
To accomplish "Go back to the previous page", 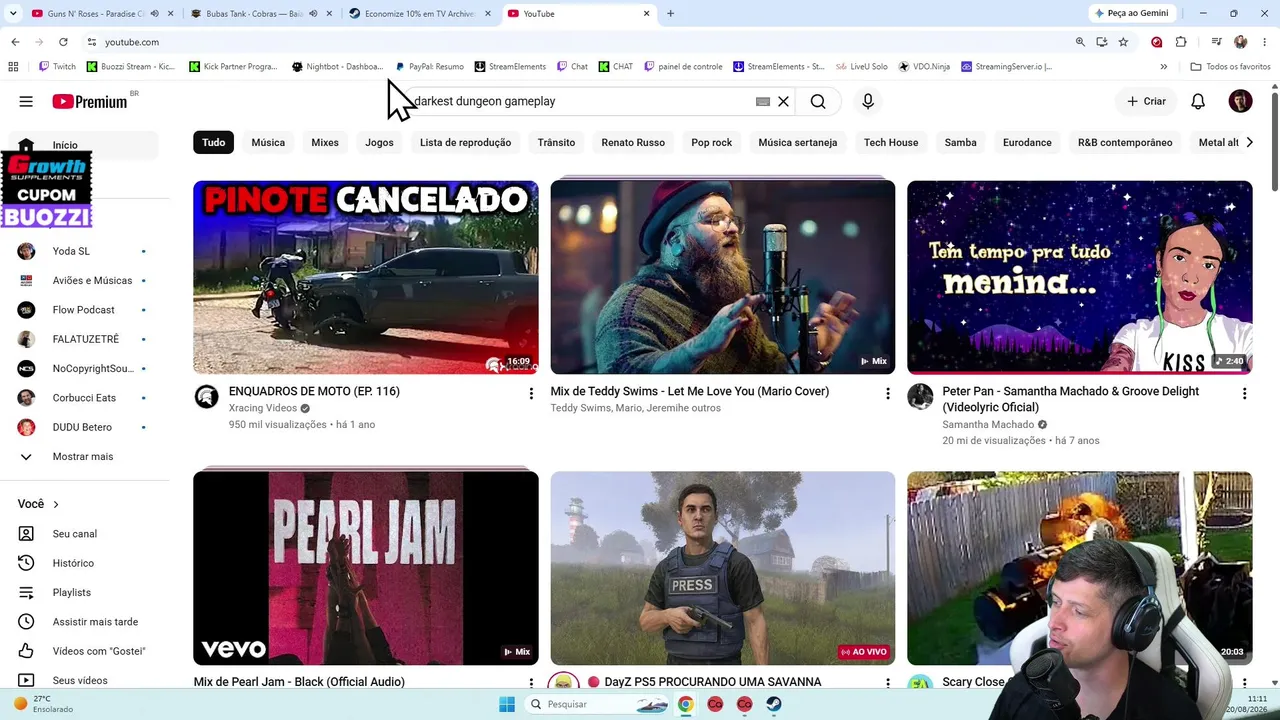I will click(x=15, y=42).
